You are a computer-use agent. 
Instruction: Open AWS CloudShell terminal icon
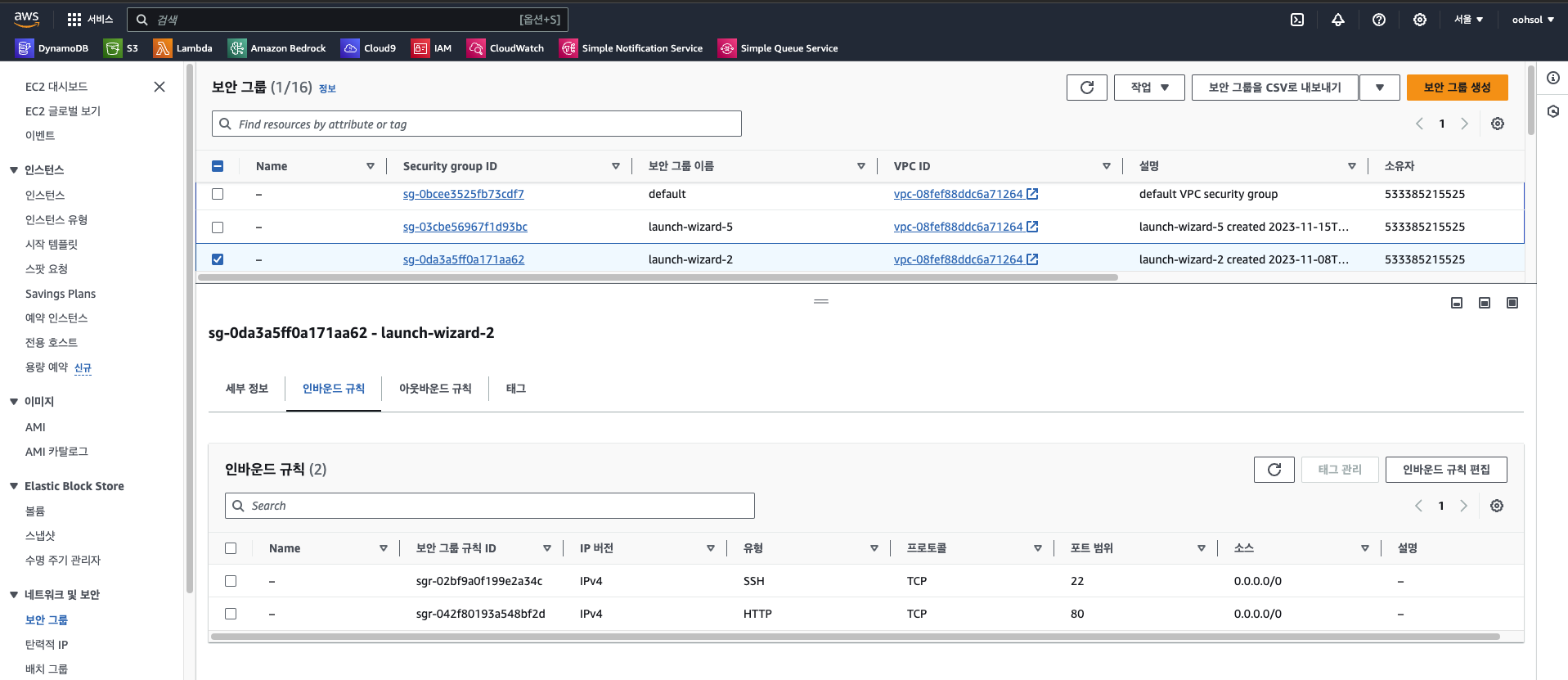pos(1297,20)
